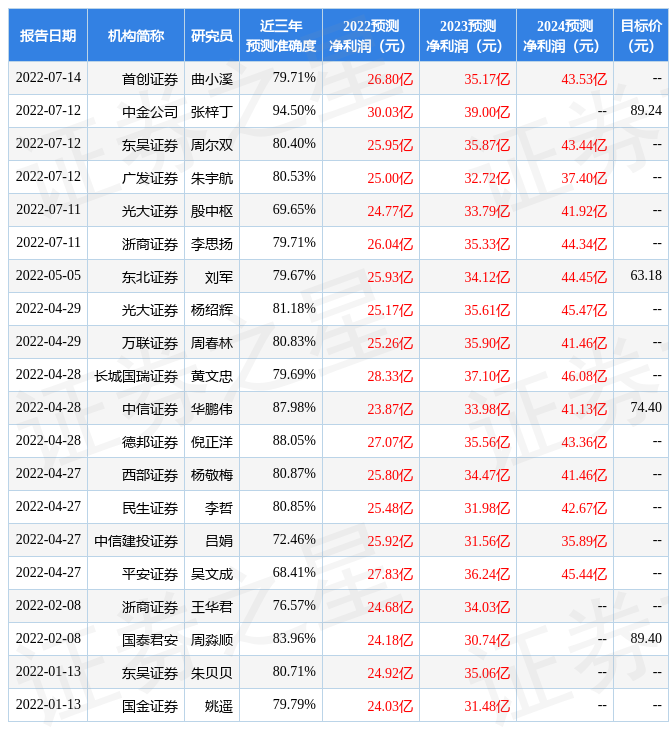Image resolution: width=669 pixels, height=730 pixels.
Task: Click the 2022预测净利润 column header
Action: click(371, 35)
